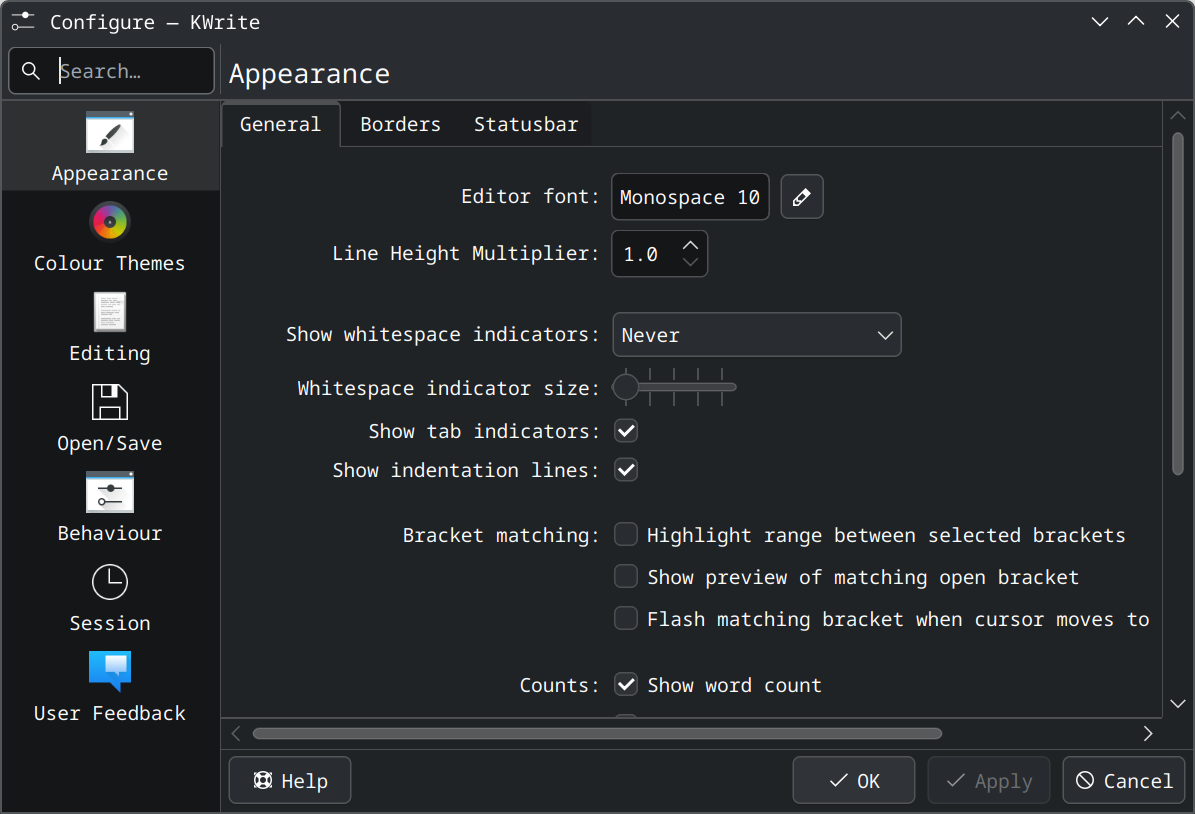This screenshot has height=814, width=1195.
Task: Click the OK button
Action: pyautogui.click(x=853, y=781)
